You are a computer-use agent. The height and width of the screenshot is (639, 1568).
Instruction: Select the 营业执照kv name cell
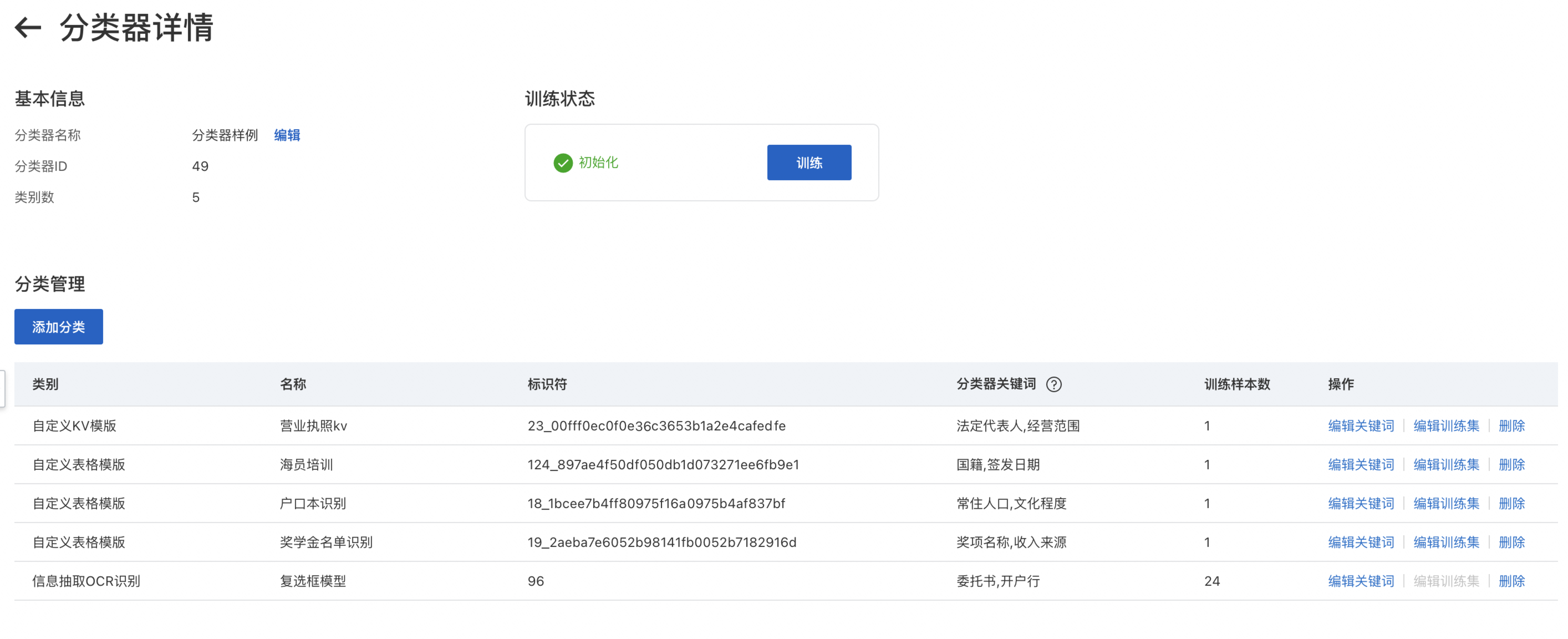point(314,426)
